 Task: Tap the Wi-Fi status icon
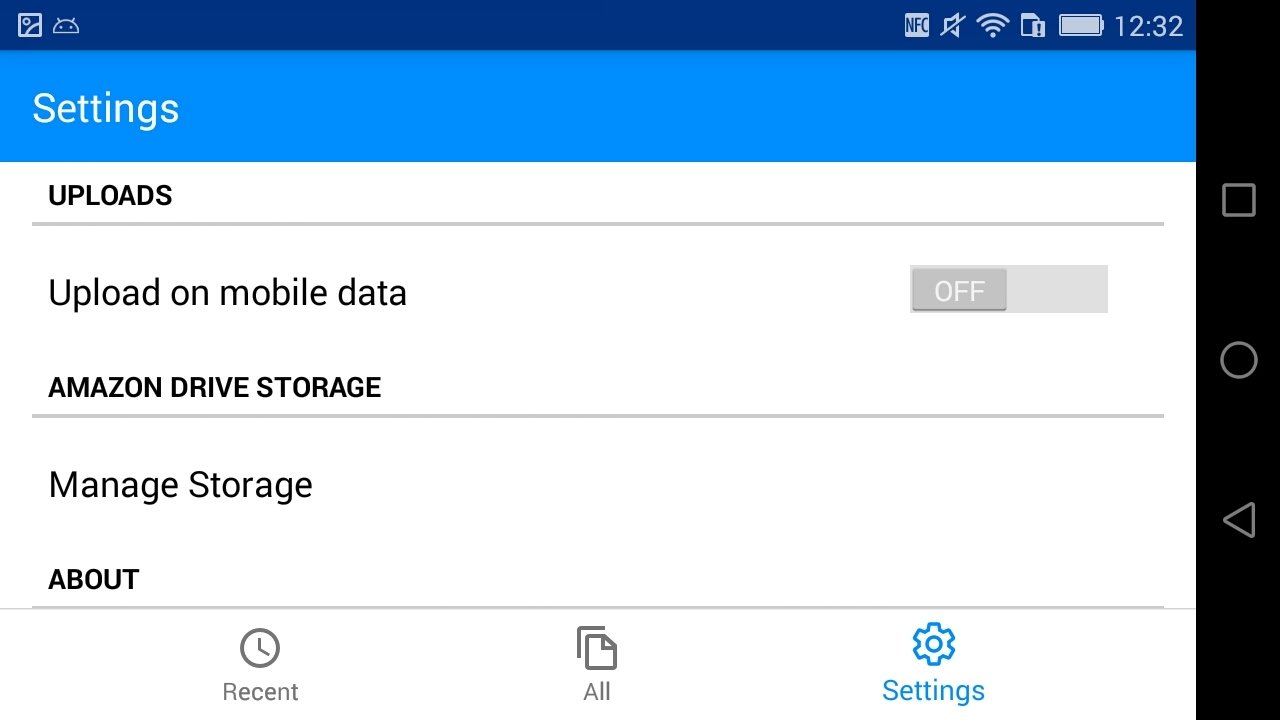(x=993, y=25)
